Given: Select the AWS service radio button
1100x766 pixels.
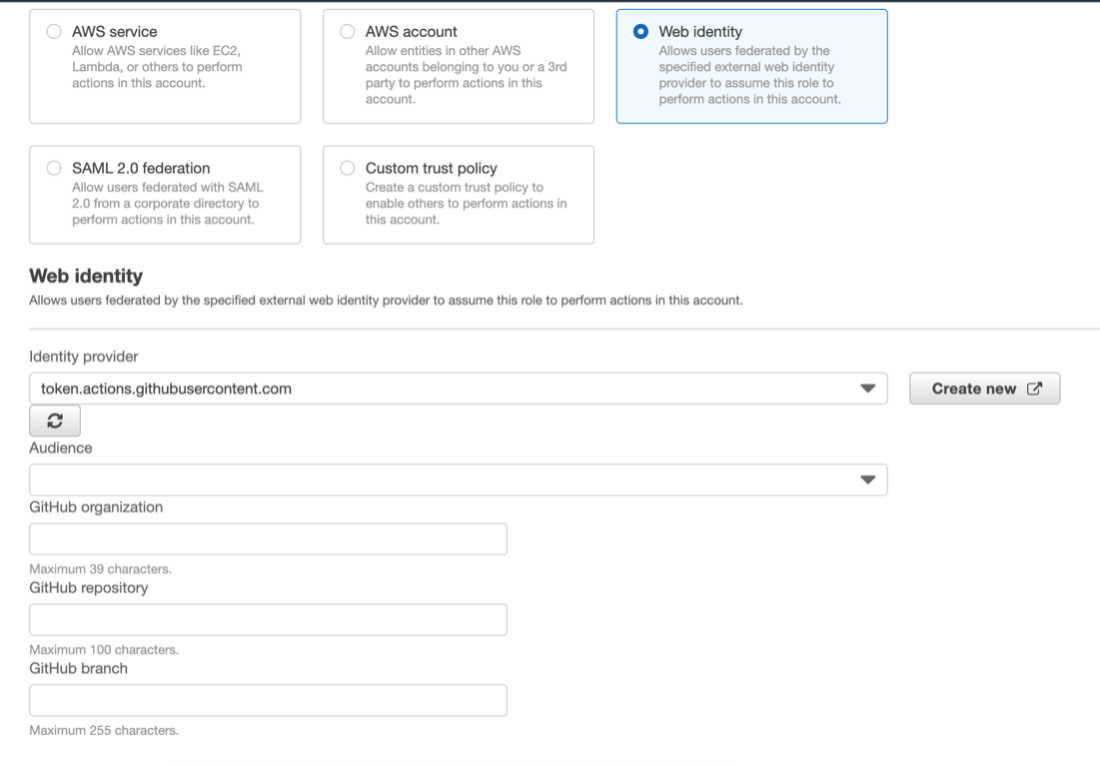Looking at the screenshot, I should pyautogui.click(x=54, y=32).
